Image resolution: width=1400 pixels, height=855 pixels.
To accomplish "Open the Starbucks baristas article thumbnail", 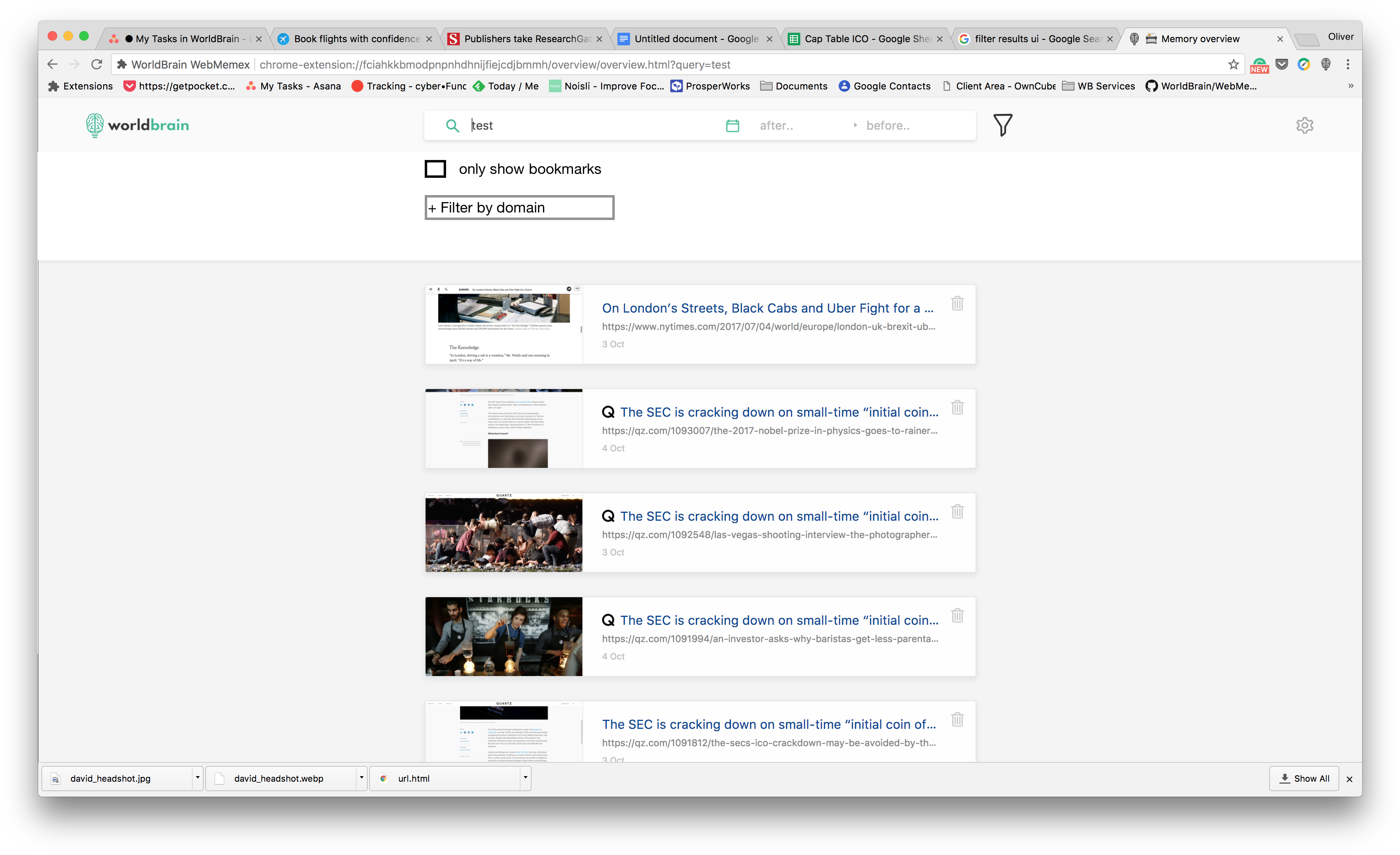I will tap(504, 636).
